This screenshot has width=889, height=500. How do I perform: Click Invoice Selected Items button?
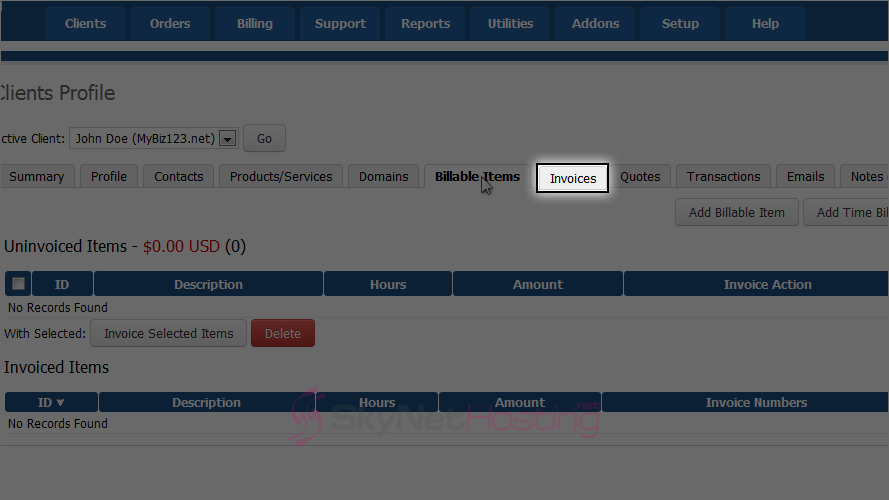[168, 333]
